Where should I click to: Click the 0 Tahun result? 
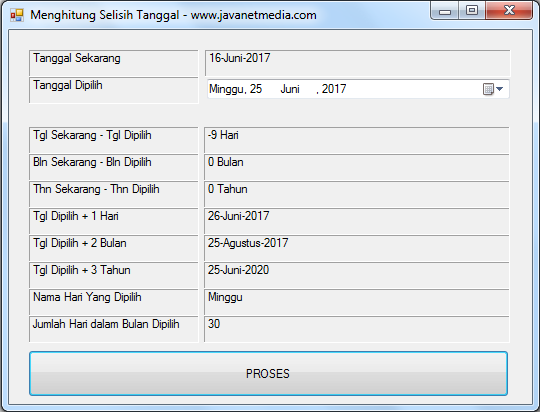[x=357, y=194]
